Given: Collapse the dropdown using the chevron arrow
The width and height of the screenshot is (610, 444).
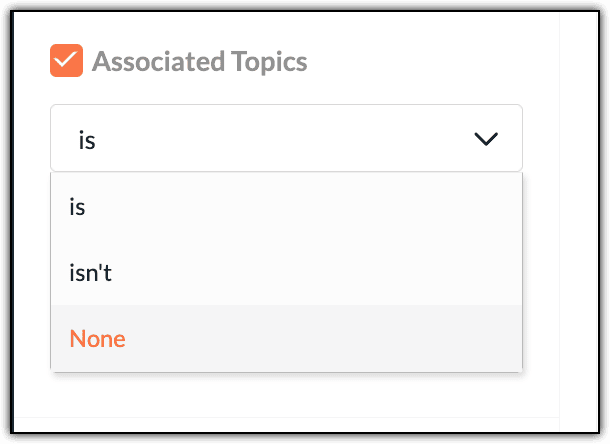Looking at the screenshot, I should [x=486, y=139].
